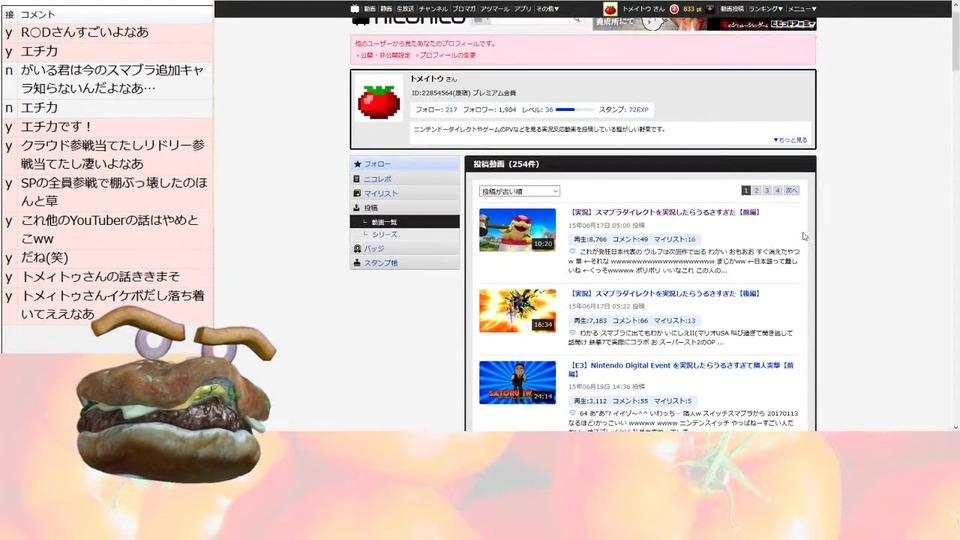
Task: Click the tomato user avatar in top bar
Action: pyautogui.click(x=610, y=9)
